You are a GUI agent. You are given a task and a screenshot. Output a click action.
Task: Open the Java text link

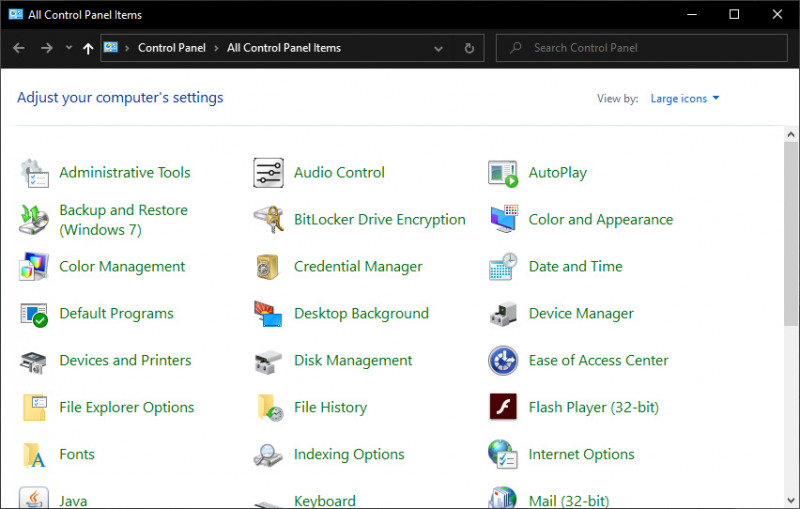73,501
